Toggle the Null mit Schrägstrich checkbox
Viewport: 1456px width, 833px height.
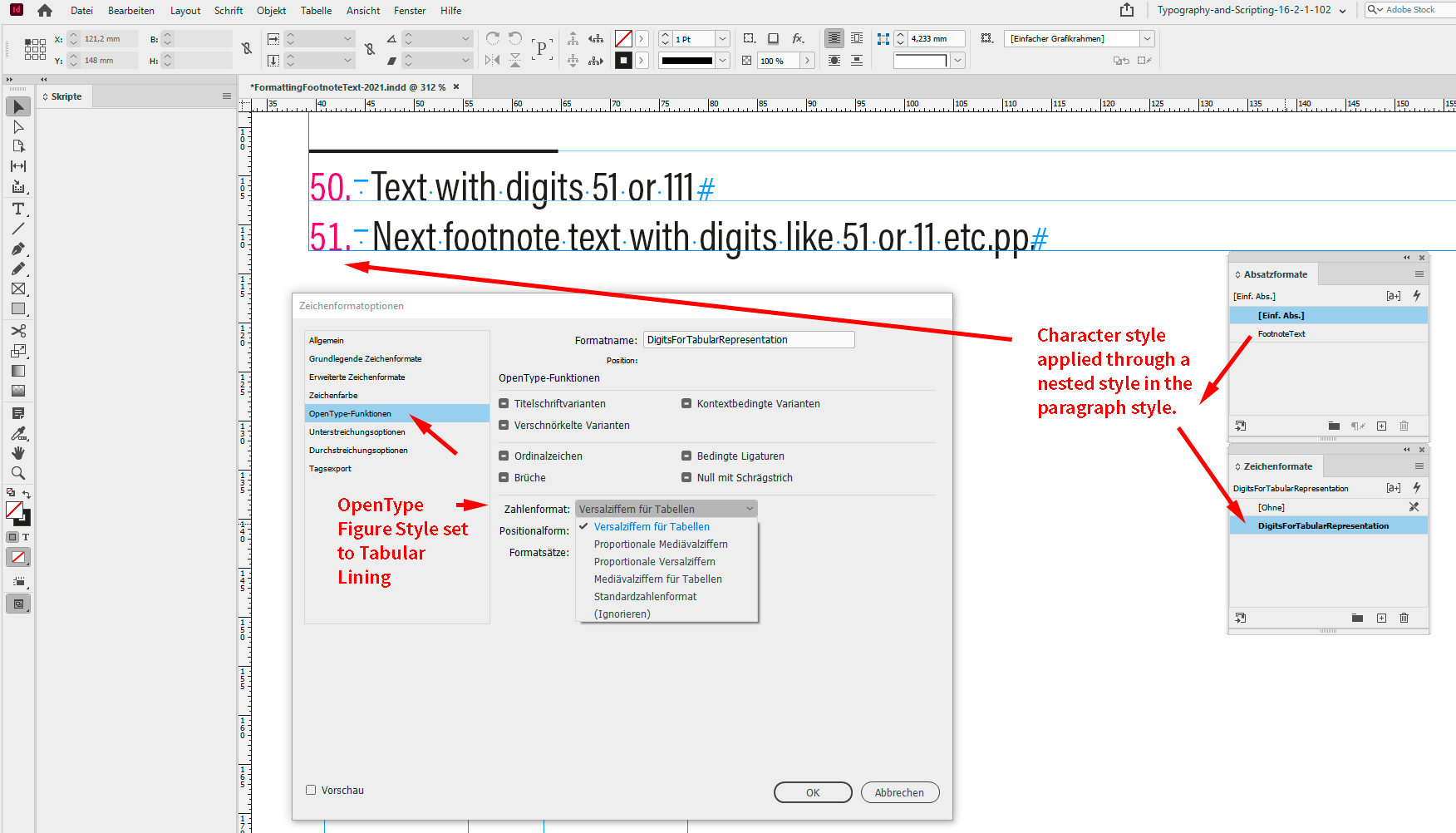[x=686, y=478]
